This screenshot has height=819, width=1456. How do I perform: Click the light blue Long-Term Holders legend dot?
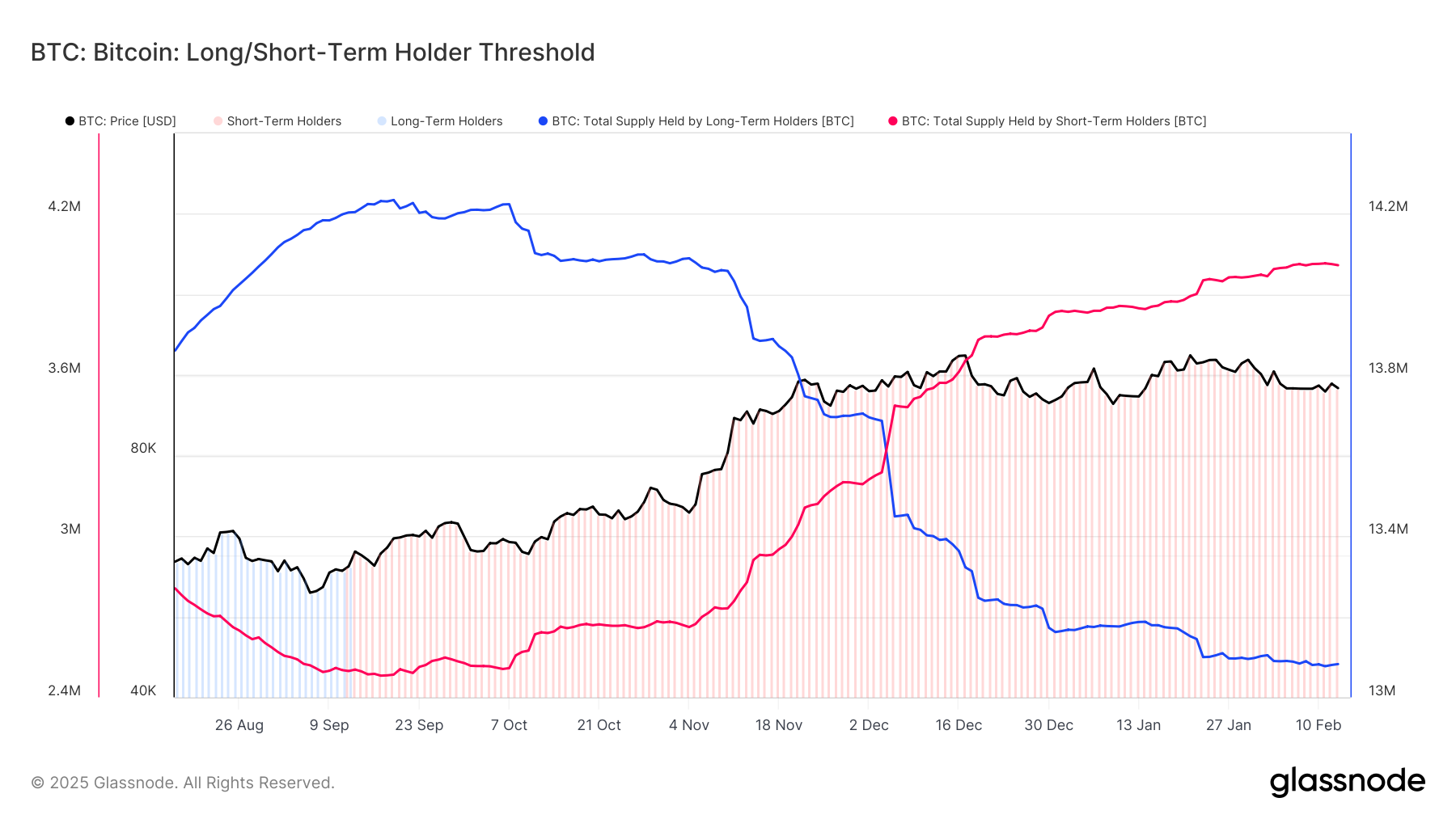(x=382, y=121)
